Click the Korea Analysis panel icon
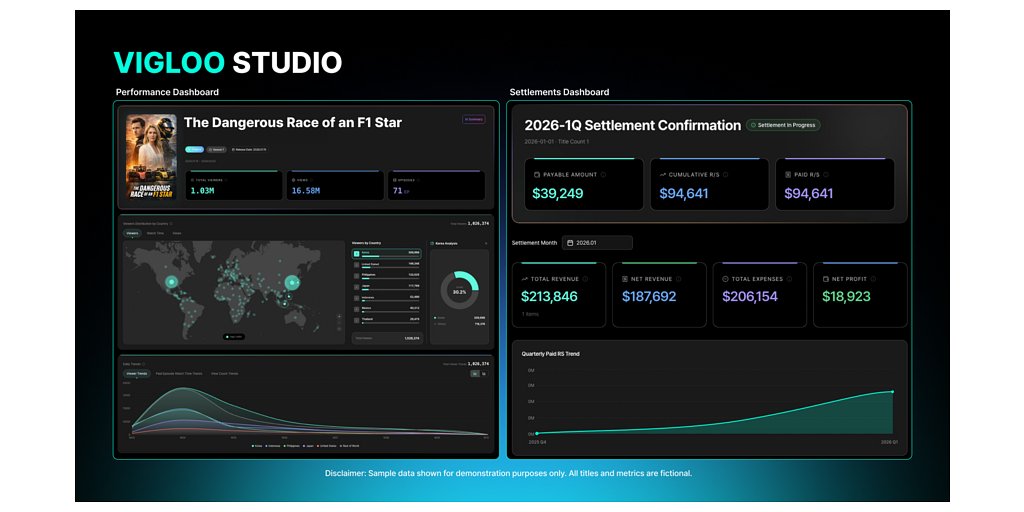This screenshot has height=512, width=1024. (x=432, y=244)
